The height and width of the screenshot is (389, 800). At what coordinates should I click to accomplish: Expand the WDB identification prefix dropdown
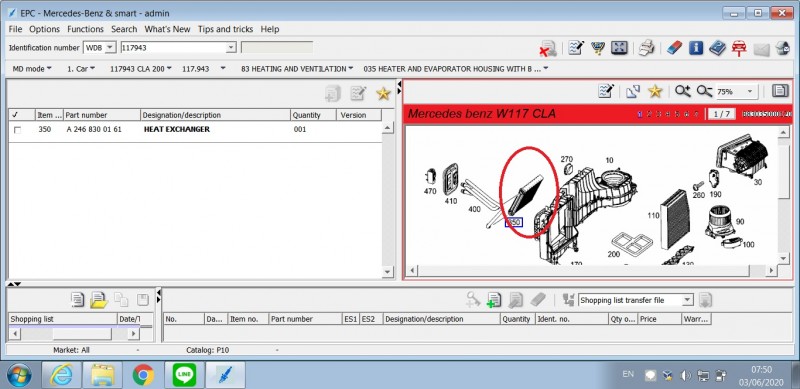pyautogui.click(x=110, y=47)
